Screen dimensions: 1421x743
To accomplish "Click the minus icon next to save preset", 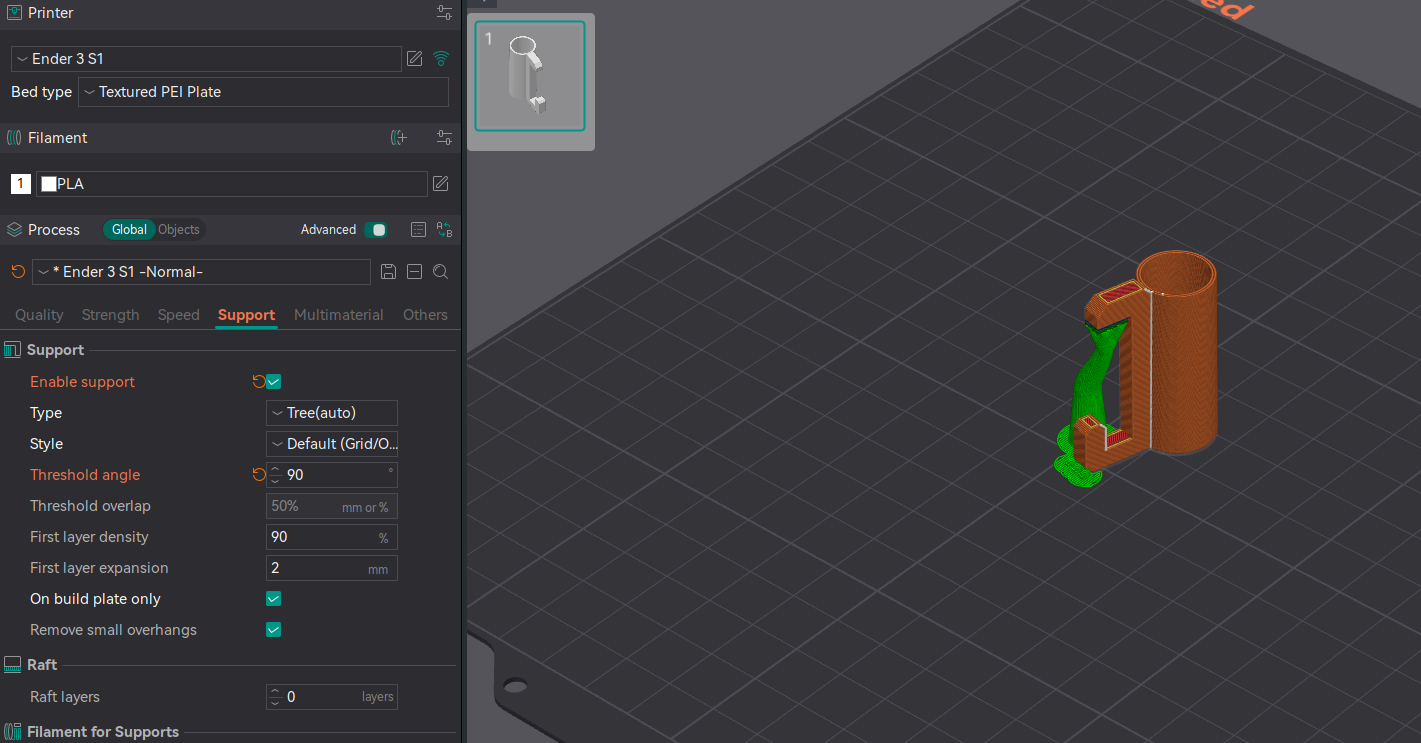I will (x=414, y=272).
